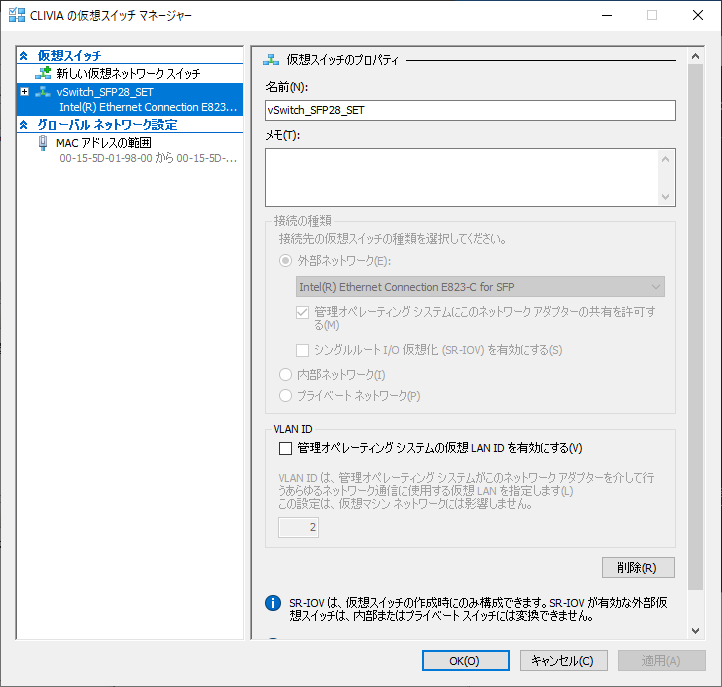Minimize the Virtual Switch Manager window
The height and width of the screenshot is (687, 722).
click(607, 15)
